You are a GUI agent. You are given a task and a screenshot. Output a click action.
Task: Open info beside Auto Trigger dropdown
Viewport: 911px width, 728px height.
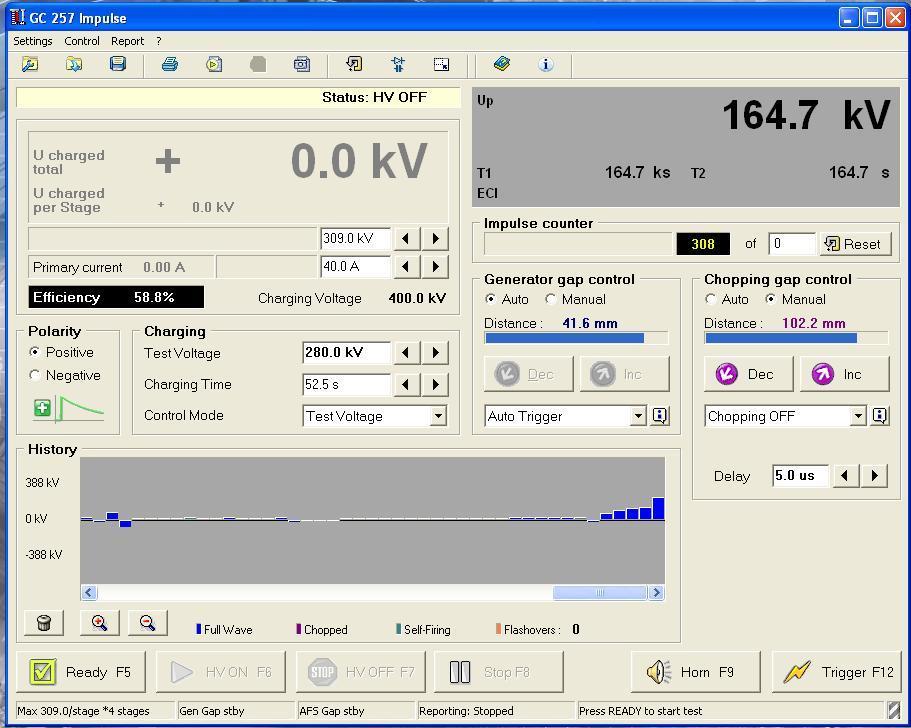pyautogui.click(x=660, y=415)
